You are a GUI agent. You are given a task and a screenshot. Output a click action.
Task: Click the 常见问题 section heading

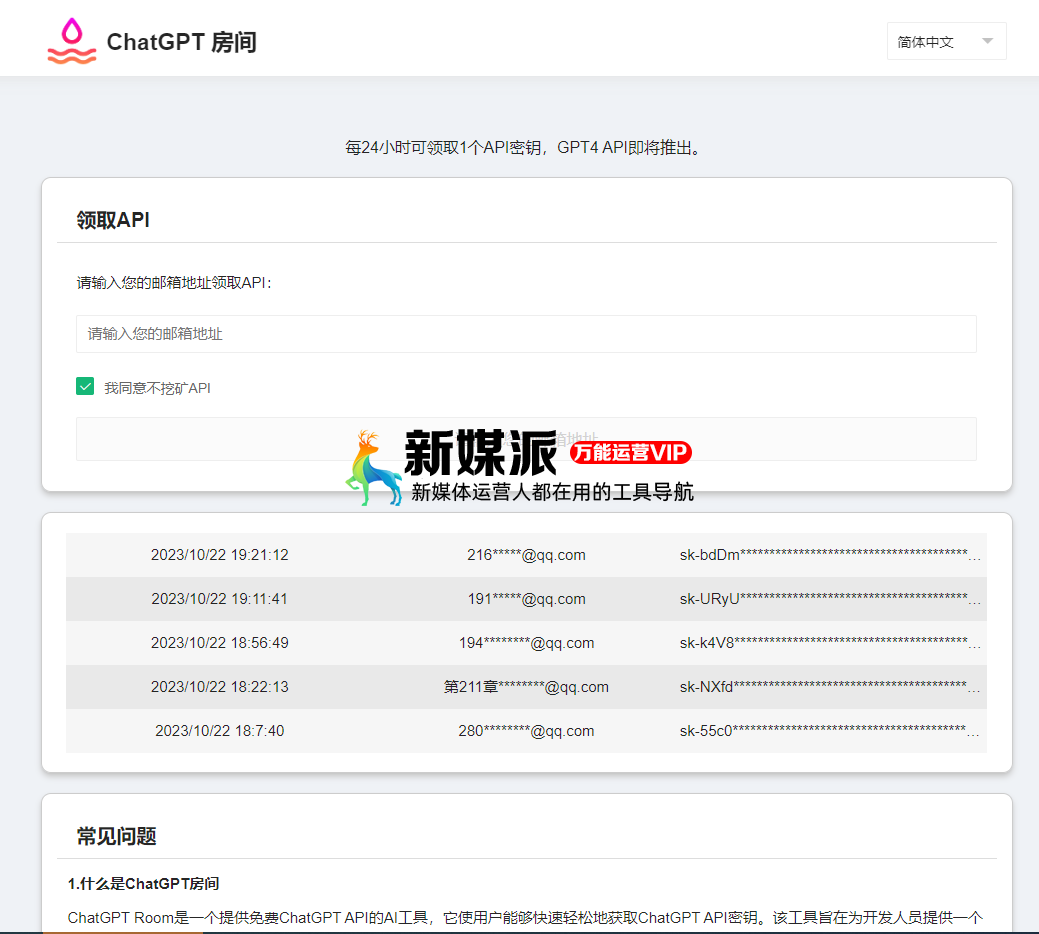point(117,837)
